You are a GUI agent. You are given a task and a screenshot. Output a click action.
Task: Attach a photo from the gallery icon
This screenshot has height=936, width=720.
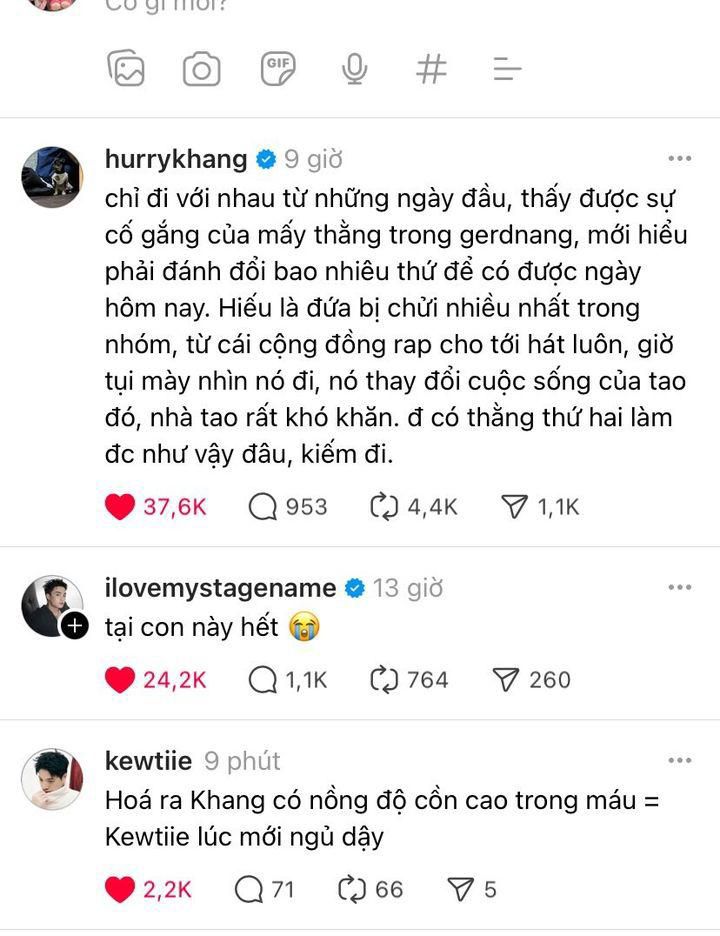coord(126,69)
